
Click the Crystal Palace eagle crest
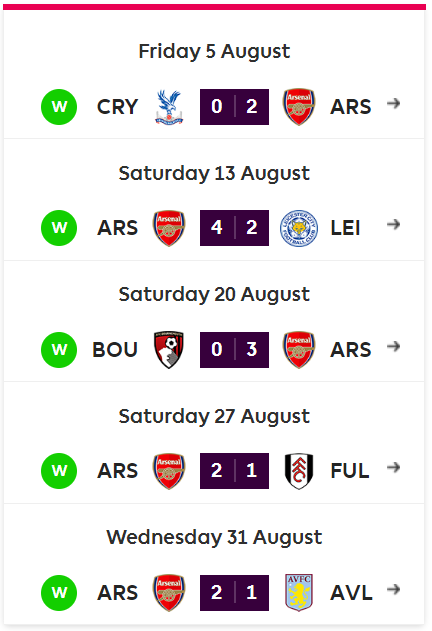click(169, 107)
